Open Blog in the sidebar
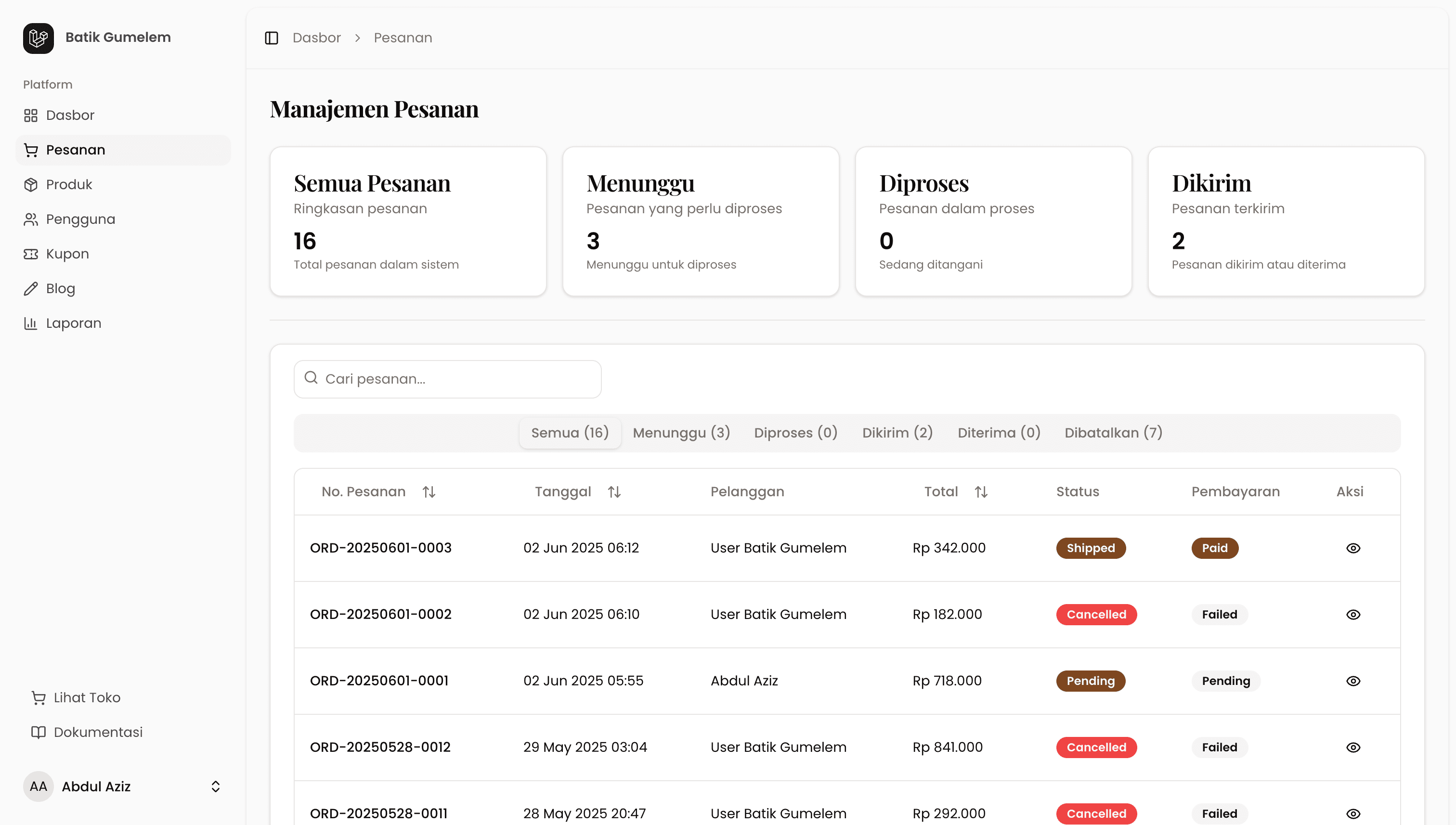Viewport: 1456px width, 825px height. tap(123, 288)
